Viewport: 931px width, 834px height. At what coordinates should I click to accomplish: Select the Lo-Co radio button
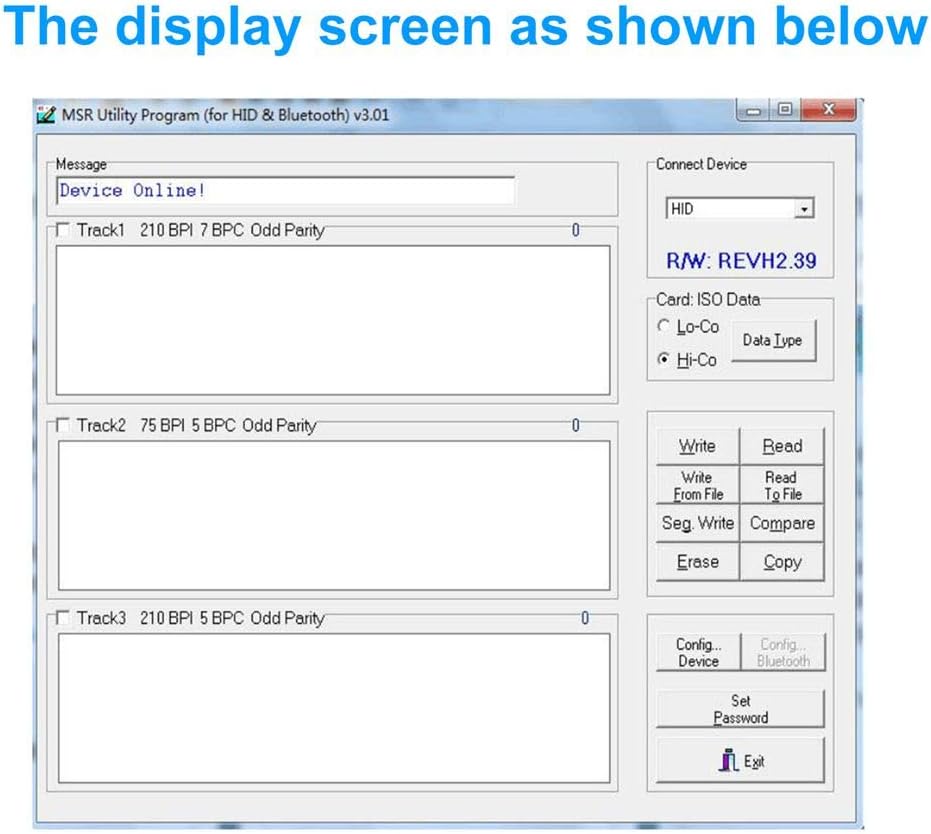coord(663,327)
